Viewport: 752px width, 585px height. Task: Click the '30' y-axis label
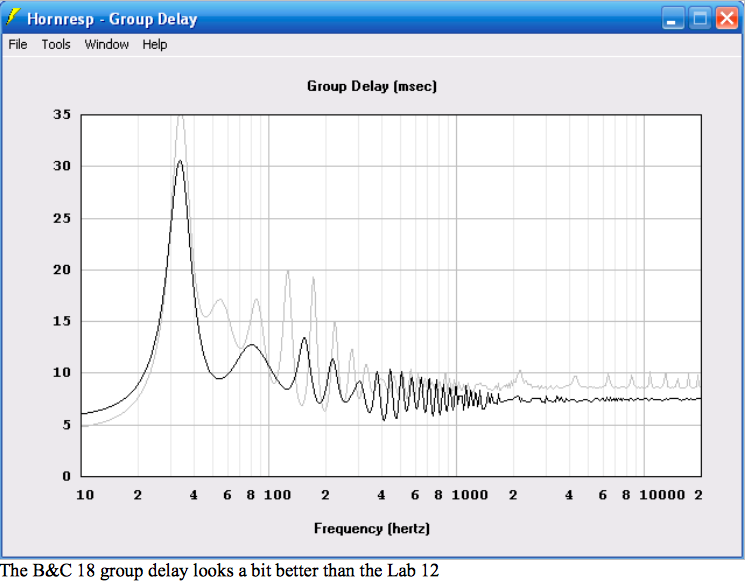pos(62,166)
